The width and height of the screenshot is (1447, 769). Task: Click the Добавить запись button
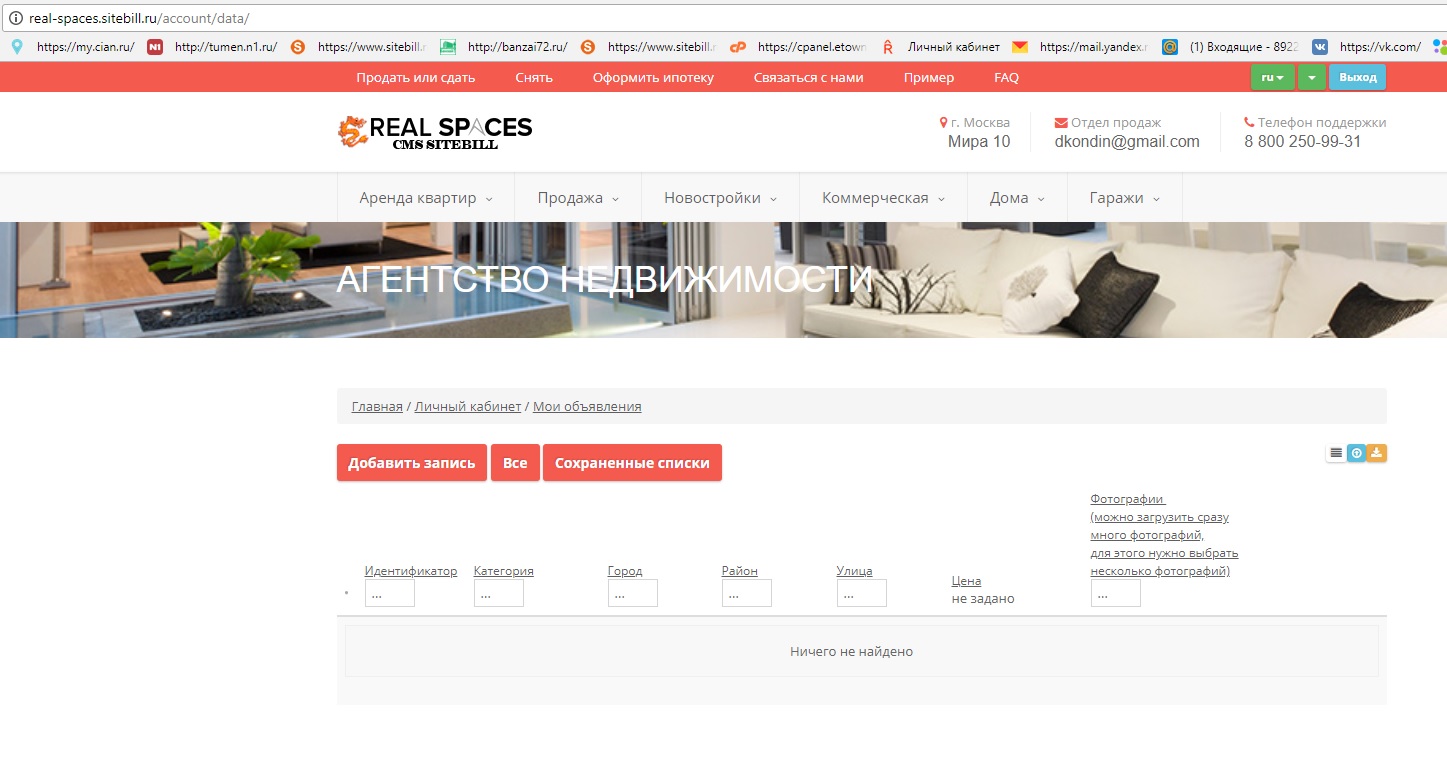pyautogui.click(x=412, y=463)
